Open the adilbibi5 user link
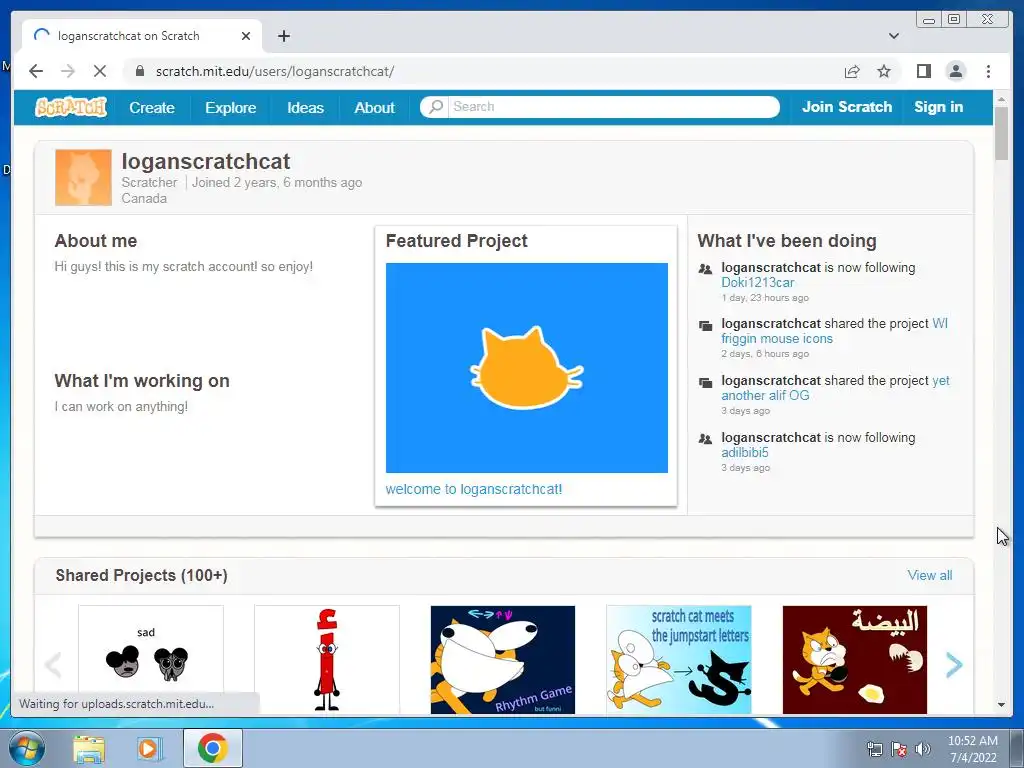1024x768 pixels. point(744,453)
